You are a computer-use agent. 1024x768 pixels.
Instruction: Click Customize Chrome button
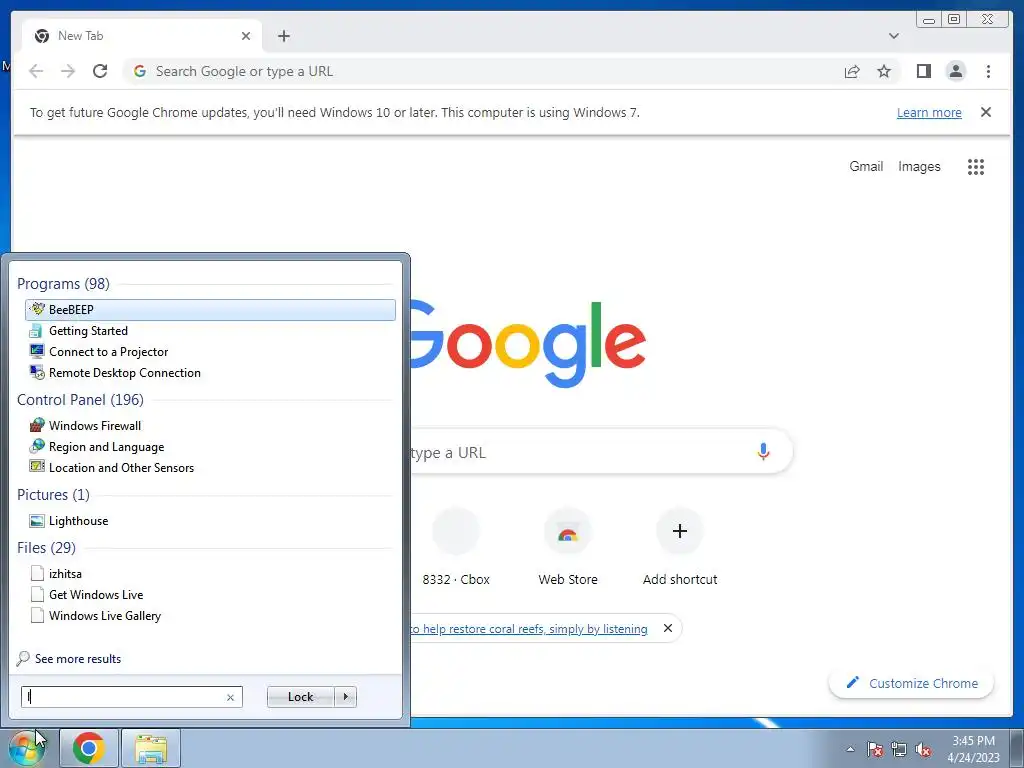(911, 683)
